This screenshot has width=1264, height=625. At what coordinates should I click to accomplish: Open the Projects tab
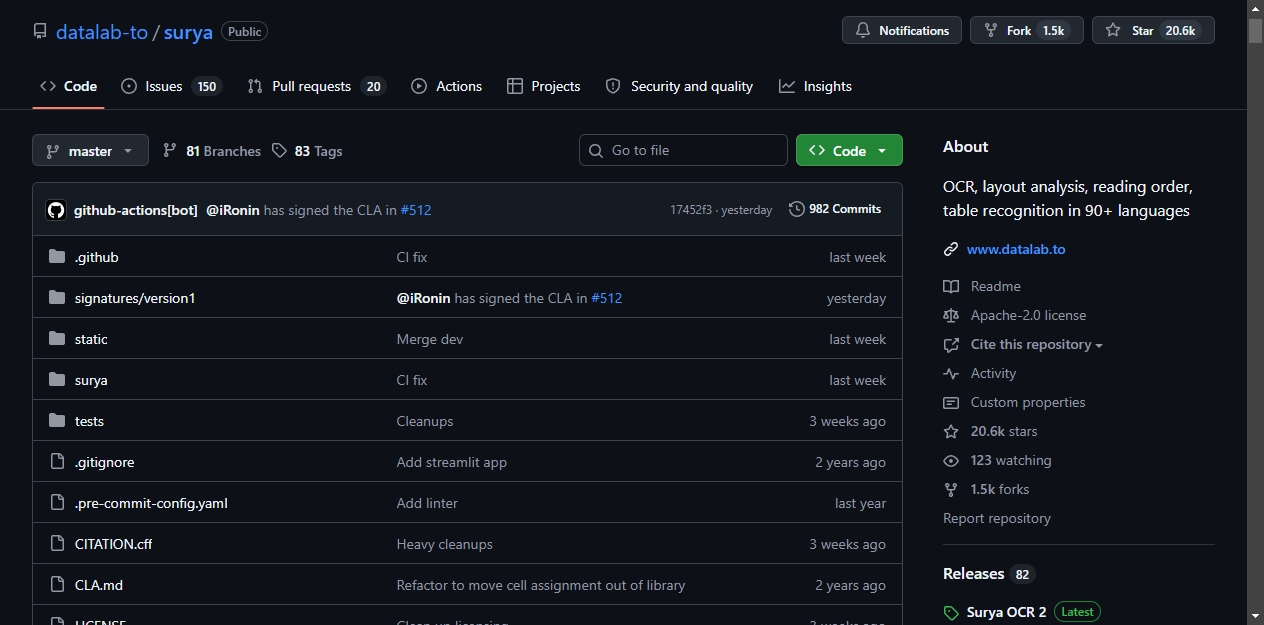click(544, 86)
